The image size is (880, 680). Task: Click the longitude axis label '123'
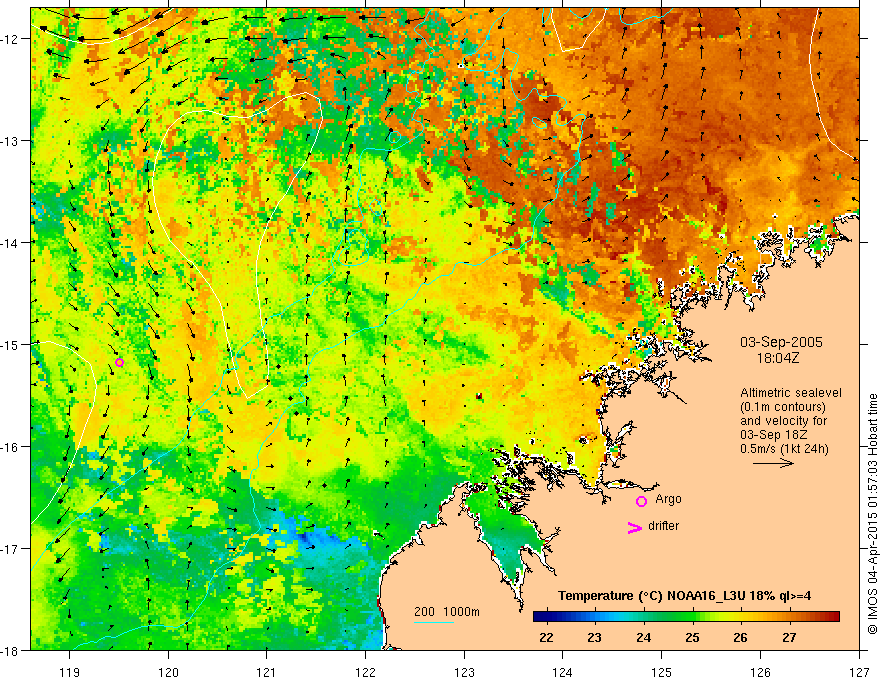464,672
